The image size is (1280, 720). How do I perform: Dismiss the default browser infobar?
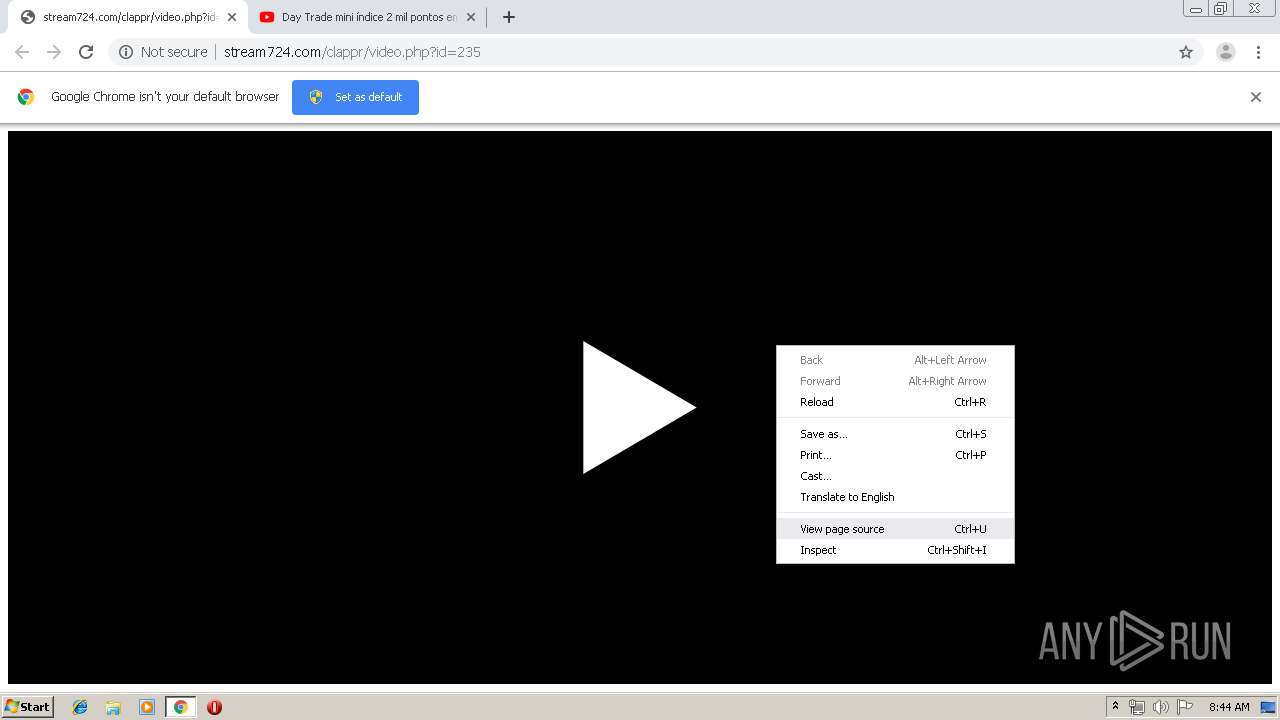[1256, 97]
